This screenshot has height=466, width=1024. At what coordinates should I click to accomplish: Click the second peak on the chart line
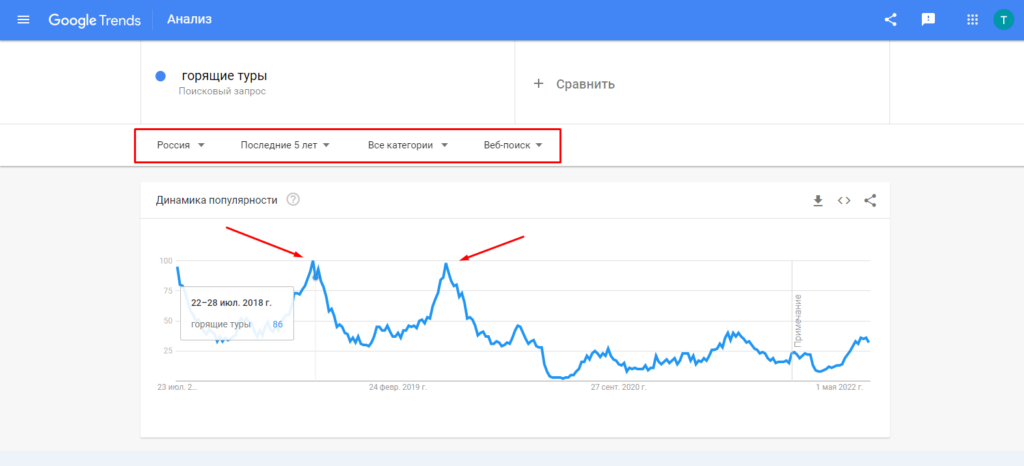coord(446,264)
